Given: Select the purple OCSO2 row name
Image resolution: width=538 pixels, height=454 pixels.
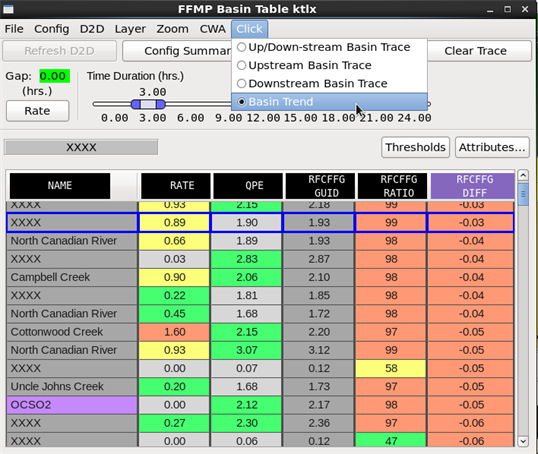Looking at the screenshot, I should pos(72,405).
